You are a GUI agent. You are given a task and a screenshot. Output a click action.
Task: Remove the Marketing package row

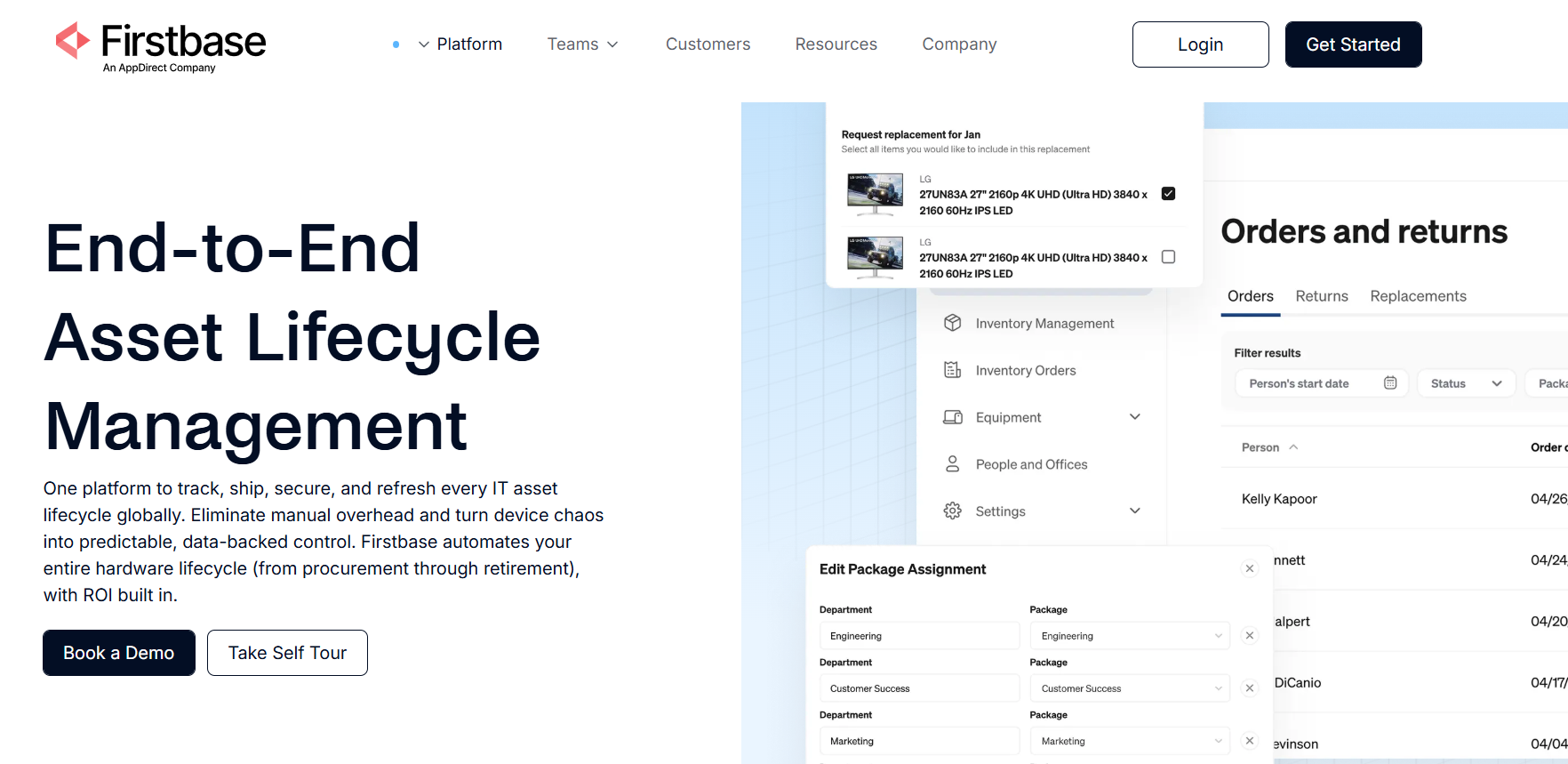1250,741
